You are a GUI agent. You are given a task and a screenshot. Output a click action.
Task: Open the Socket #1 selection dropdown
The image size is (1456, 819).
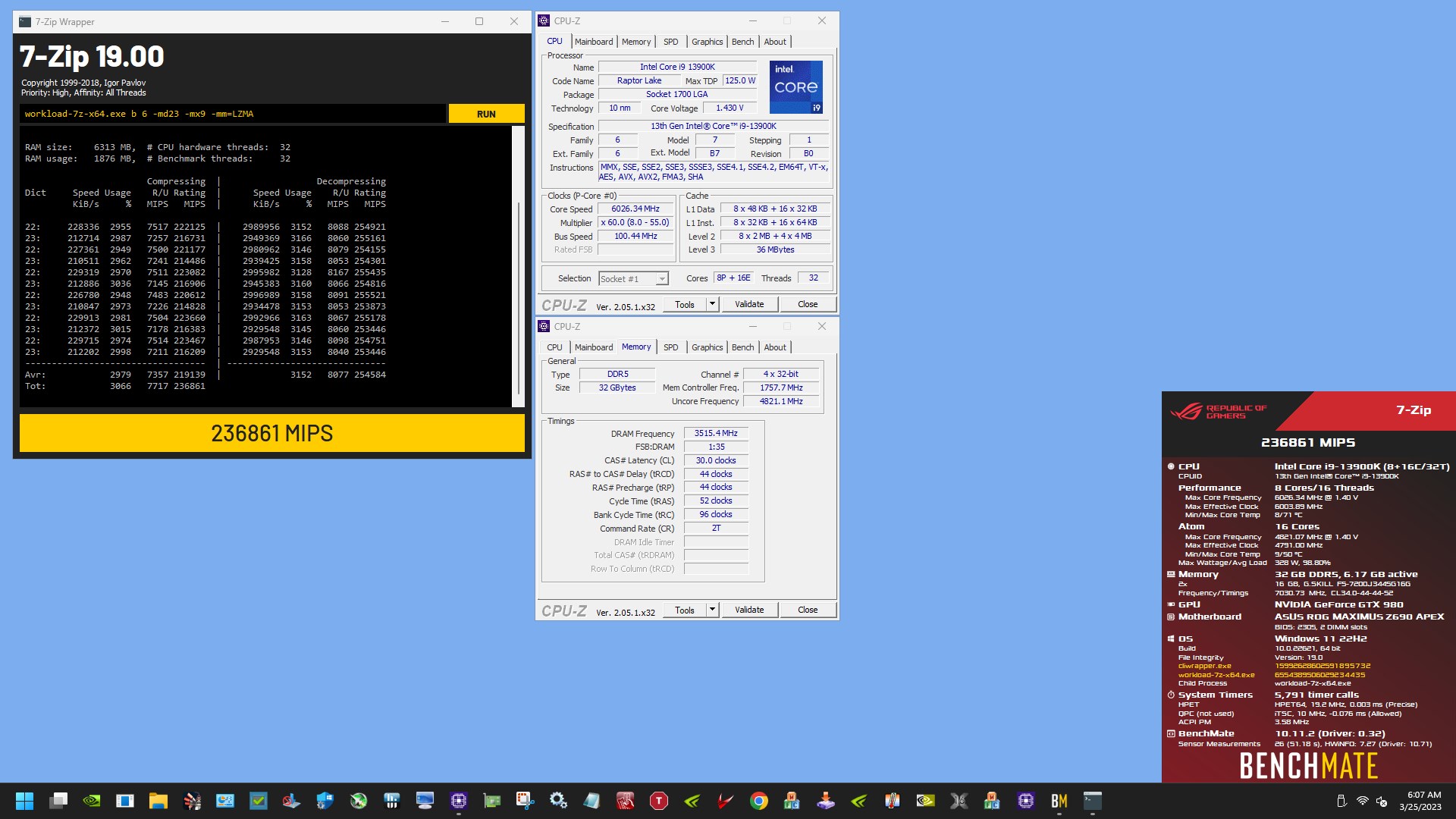[633, 278]
